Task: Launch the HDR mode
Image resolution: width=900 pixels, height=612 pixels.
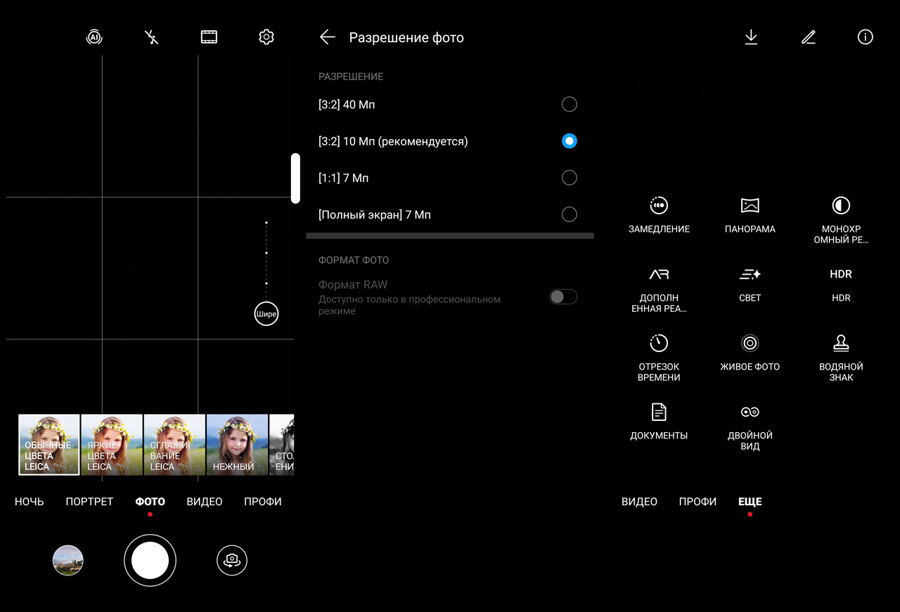Action: (x=841, y=283)
